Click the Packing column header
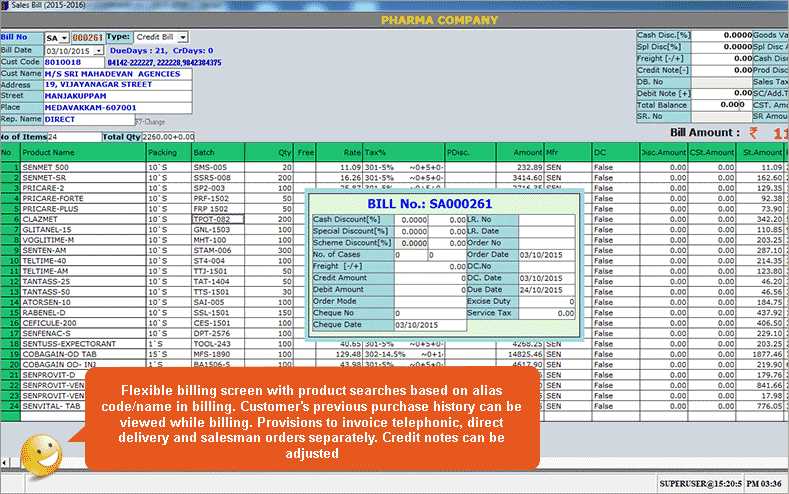The width and height of the screenshot is (789, 494). [x=169, y=152]
